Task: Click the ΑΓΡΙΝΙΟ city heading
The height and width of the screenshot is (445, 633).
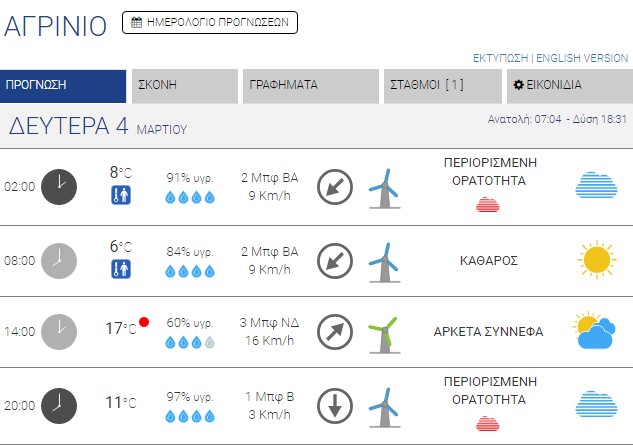Action: click(56, 27)
